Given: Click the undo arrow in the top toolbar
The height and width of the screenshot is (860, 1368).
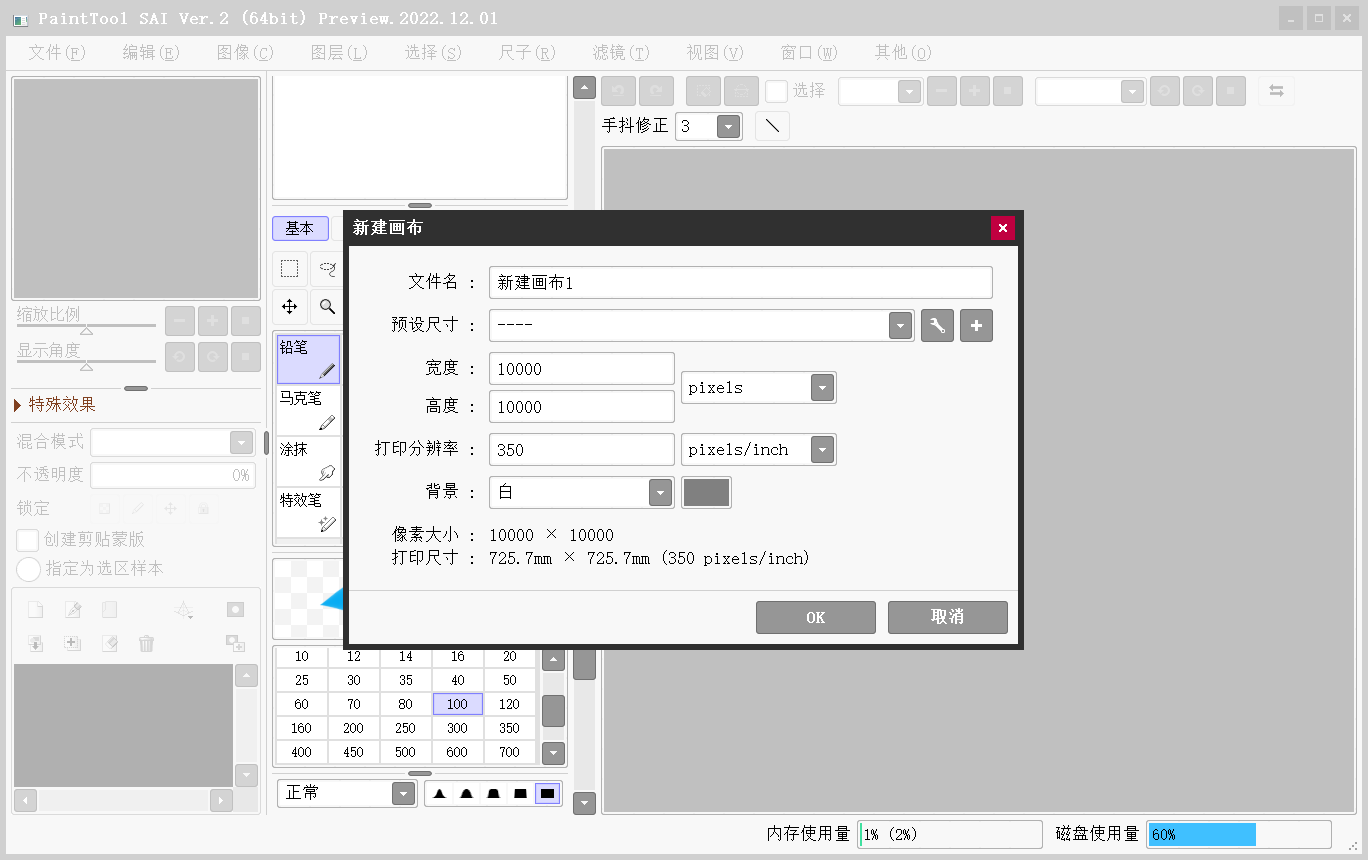Looking at the screenshot, I should coord(617,91).
